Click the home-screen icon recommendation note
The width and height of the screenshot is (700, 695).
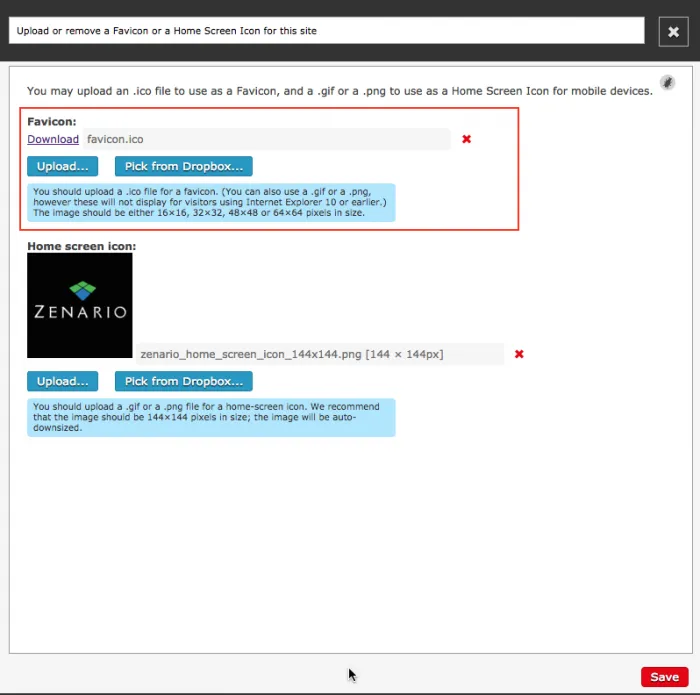[211, 417]
